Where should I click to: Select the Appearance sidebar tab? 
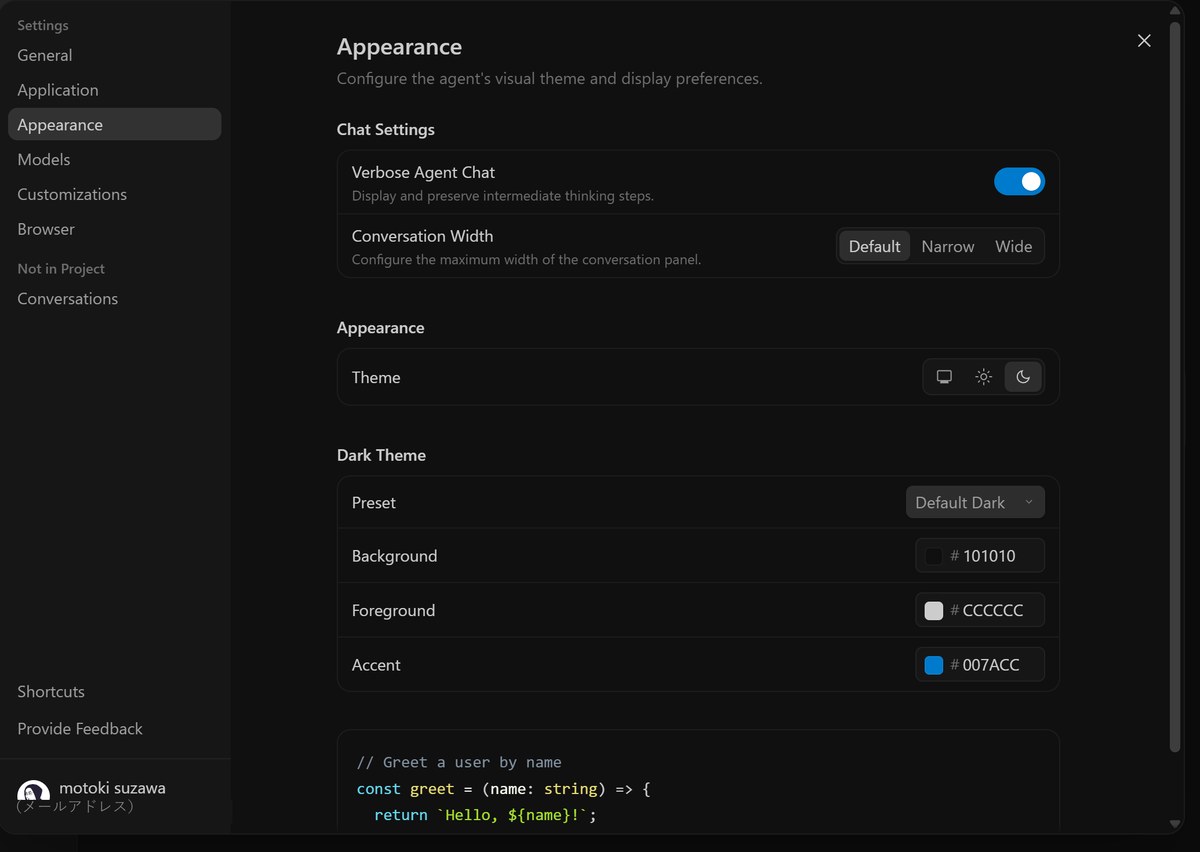114,124
